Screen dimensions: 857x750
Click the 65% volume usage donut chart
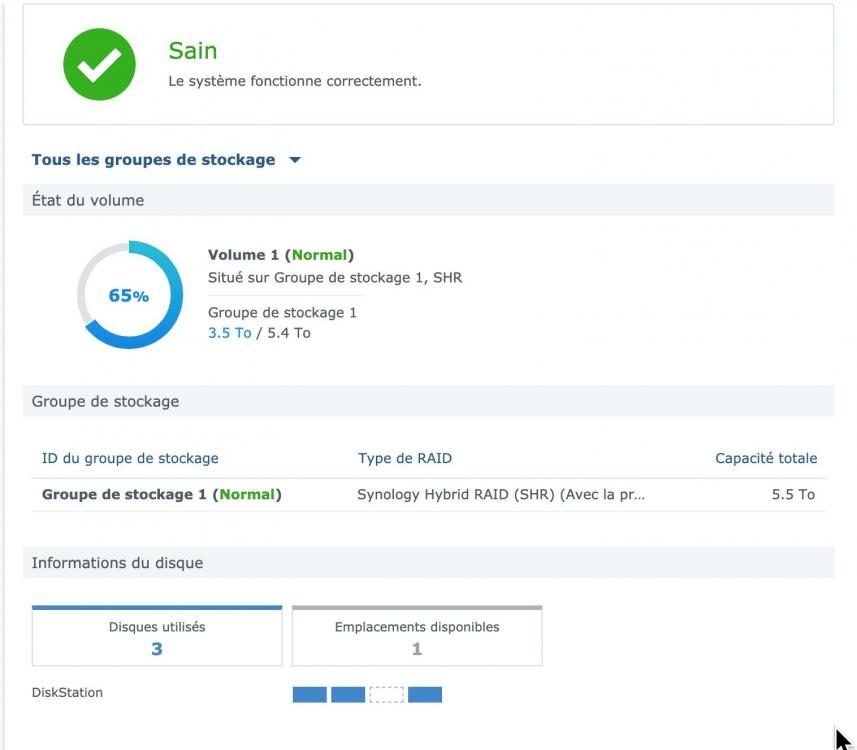point(129,295)
